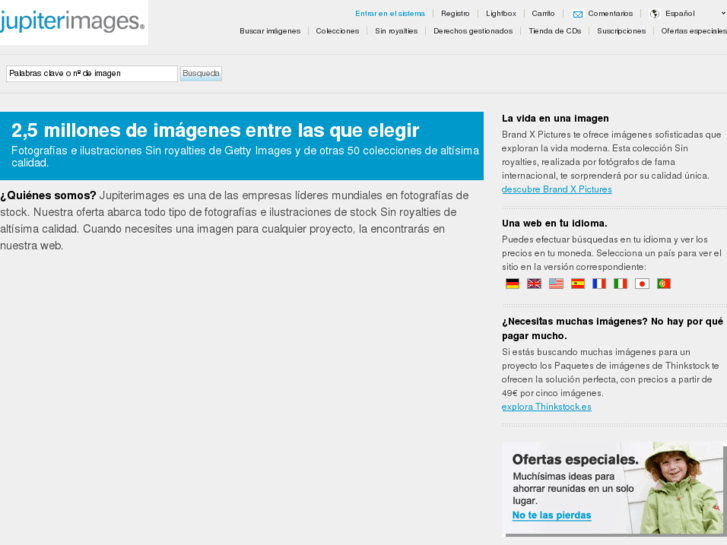Click the blue 2,5 millones de imágenes banner
The image size is (727, 545).
(x=242, y=146)
